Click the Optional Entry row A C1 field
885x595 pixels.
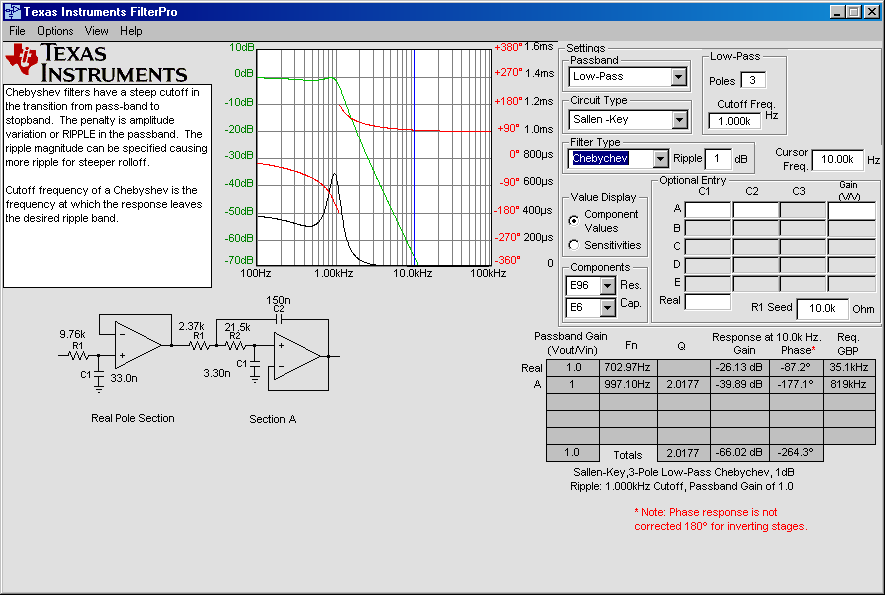click(x=708, y=210)
